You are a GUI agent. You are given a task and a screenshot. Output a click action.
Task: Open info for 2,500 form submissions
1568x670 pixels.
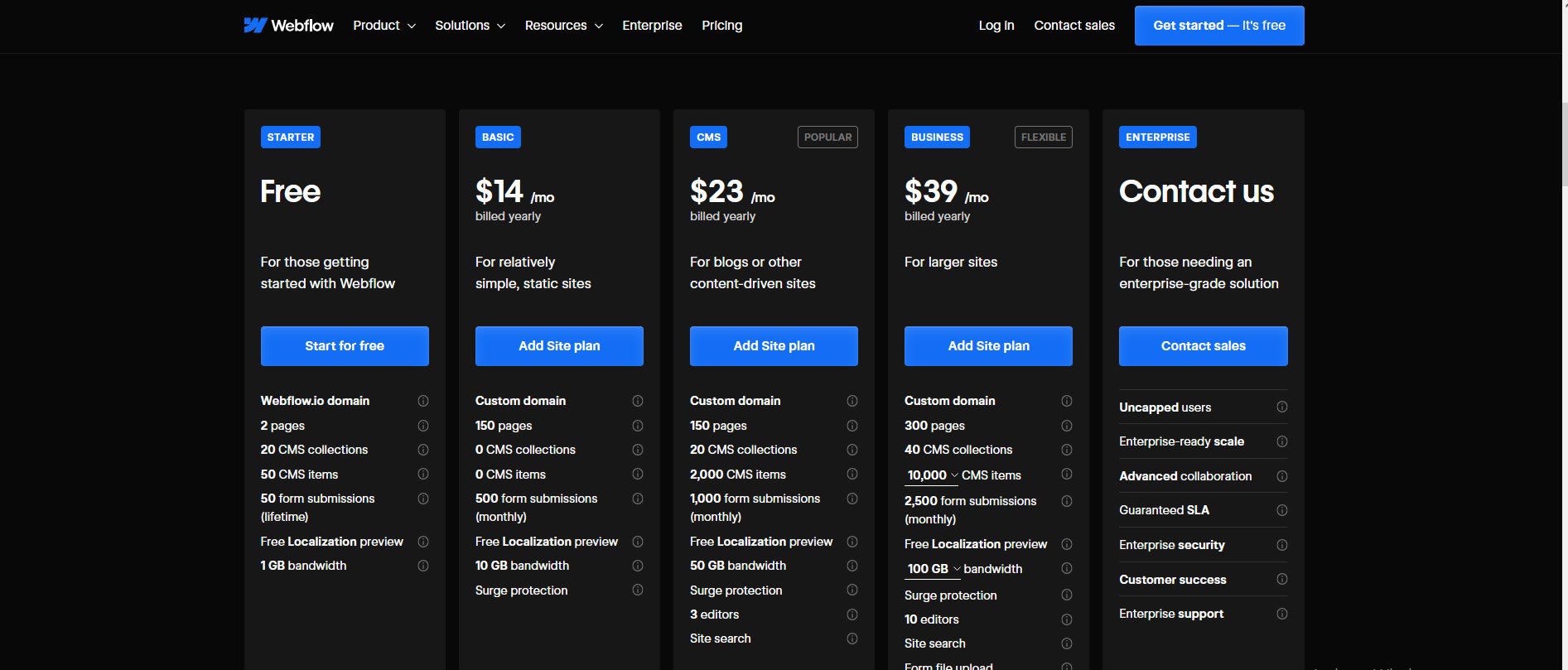click(x=1067, y=501)
